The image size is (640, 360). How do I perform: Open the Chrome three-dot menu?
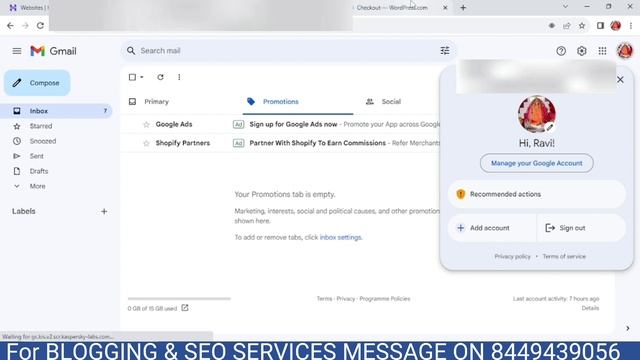click(x=631, y=26)
